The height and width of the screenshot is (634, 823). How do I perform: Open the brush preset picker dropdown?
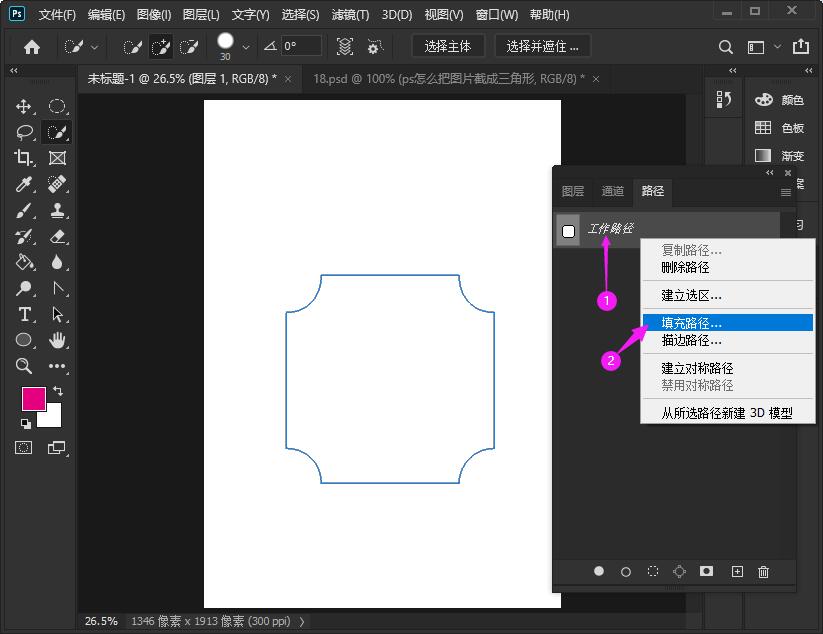point(244,47)
